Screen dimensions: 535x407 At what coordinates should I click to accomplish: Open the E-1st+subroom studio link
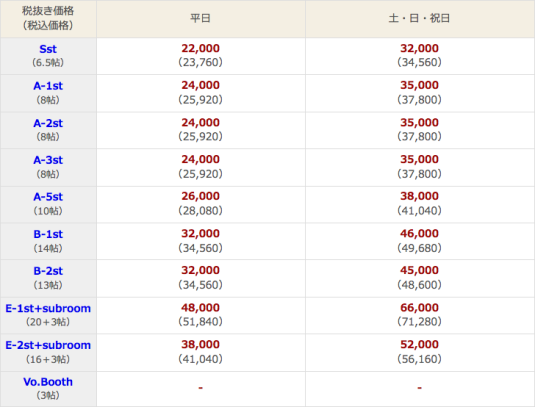tap(48, 308)
